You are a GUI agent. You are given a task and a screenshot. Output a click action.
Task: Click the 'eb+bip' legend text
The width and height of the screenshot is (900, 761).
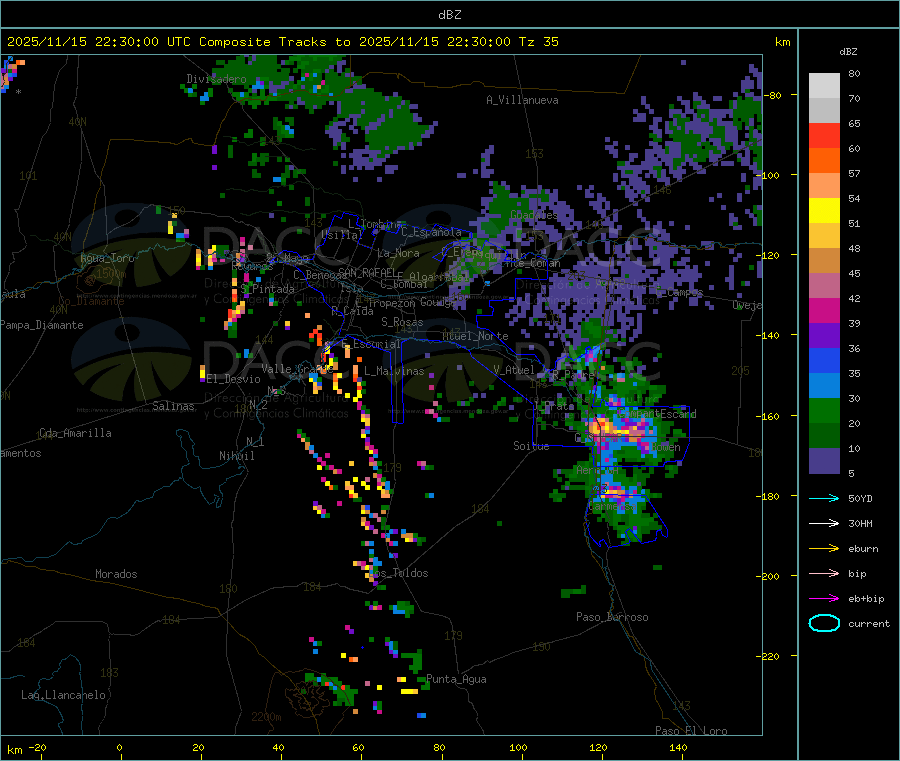click(866, 599)
